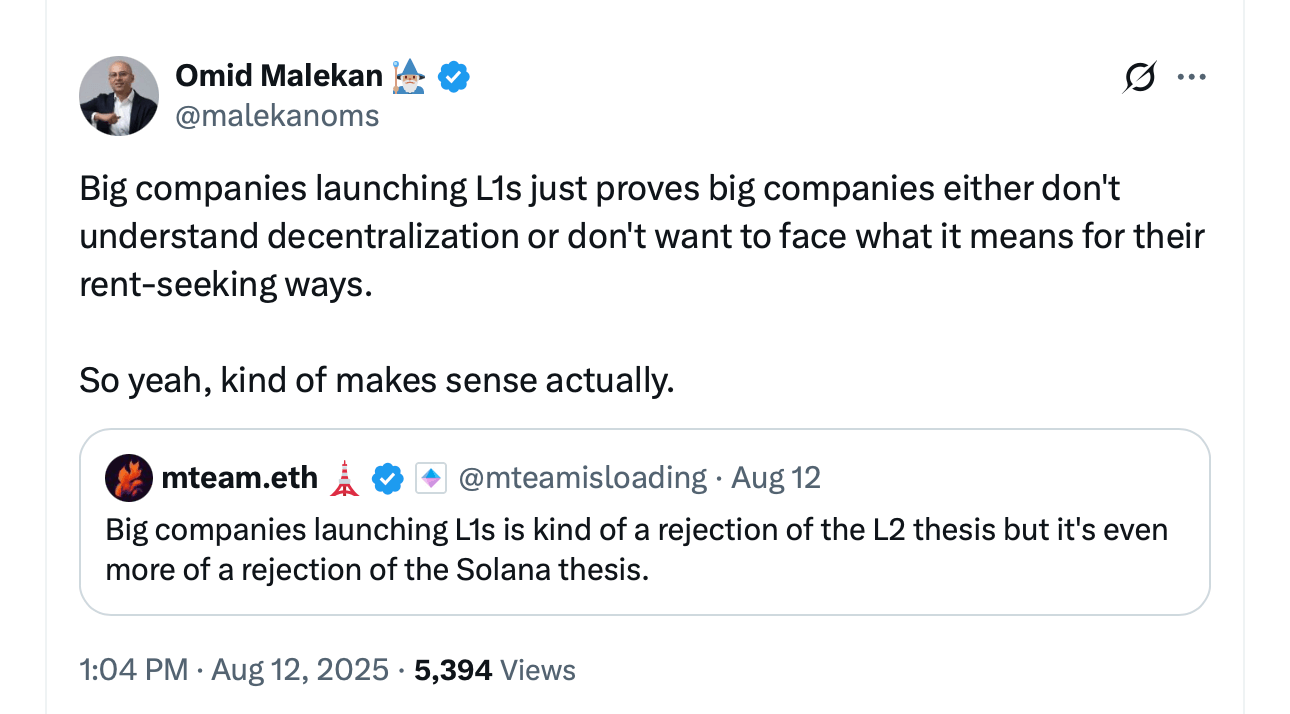The image size is (1290, 714).
Task: Open the mteam.eth display name
Action: point(239,478)
